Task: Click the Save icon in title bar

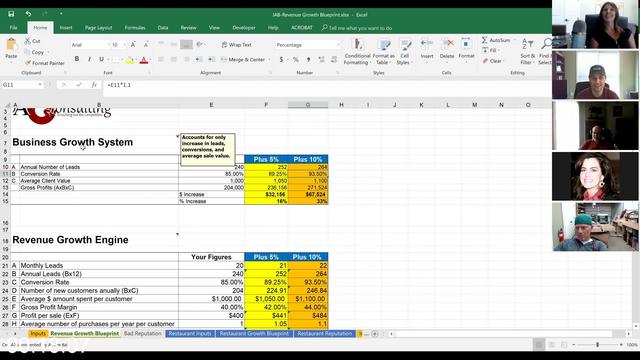Action: (x=11, y=14)
